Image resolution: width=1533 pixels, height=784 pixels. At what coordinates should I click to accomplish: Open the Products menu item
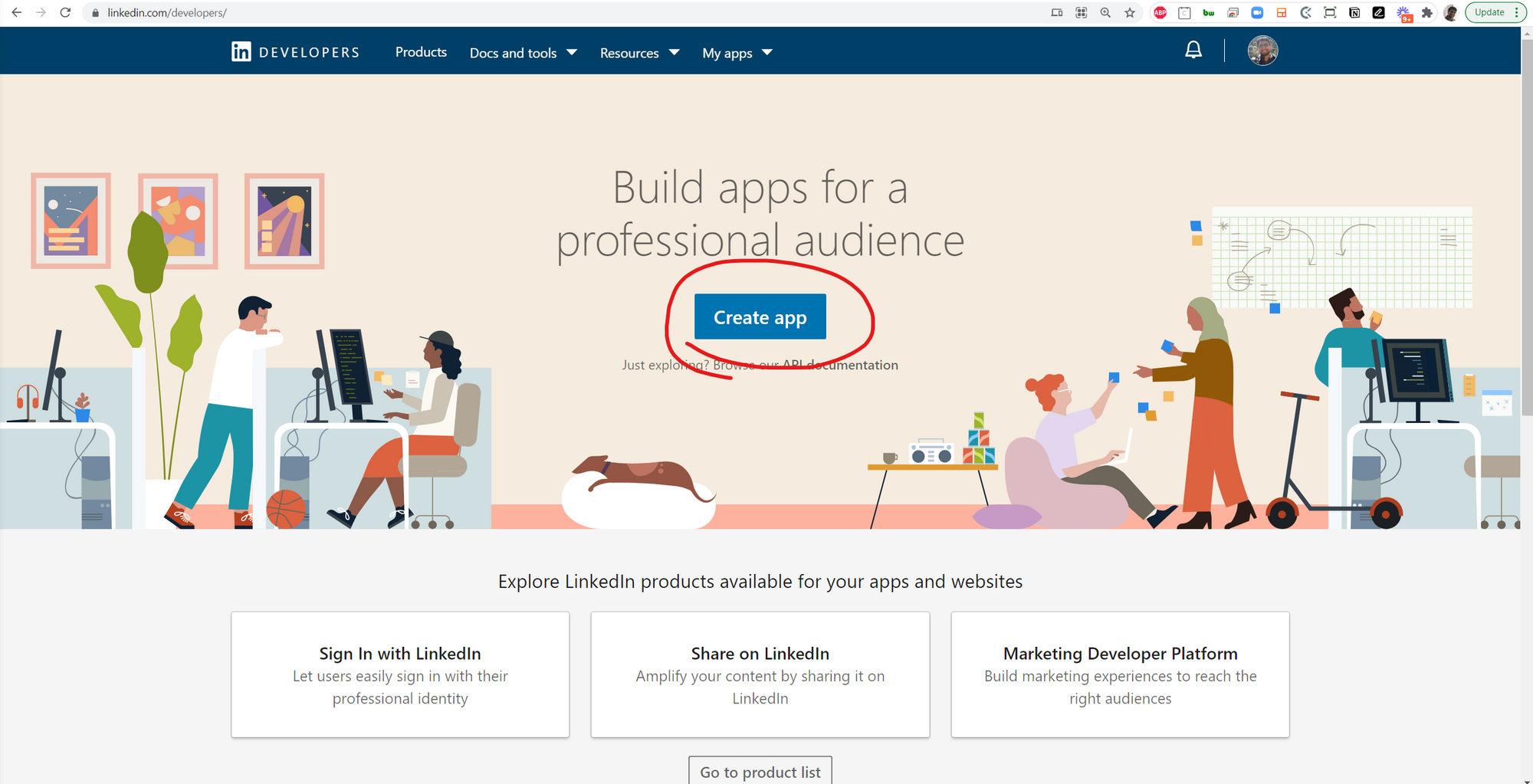tap(421, 52)
